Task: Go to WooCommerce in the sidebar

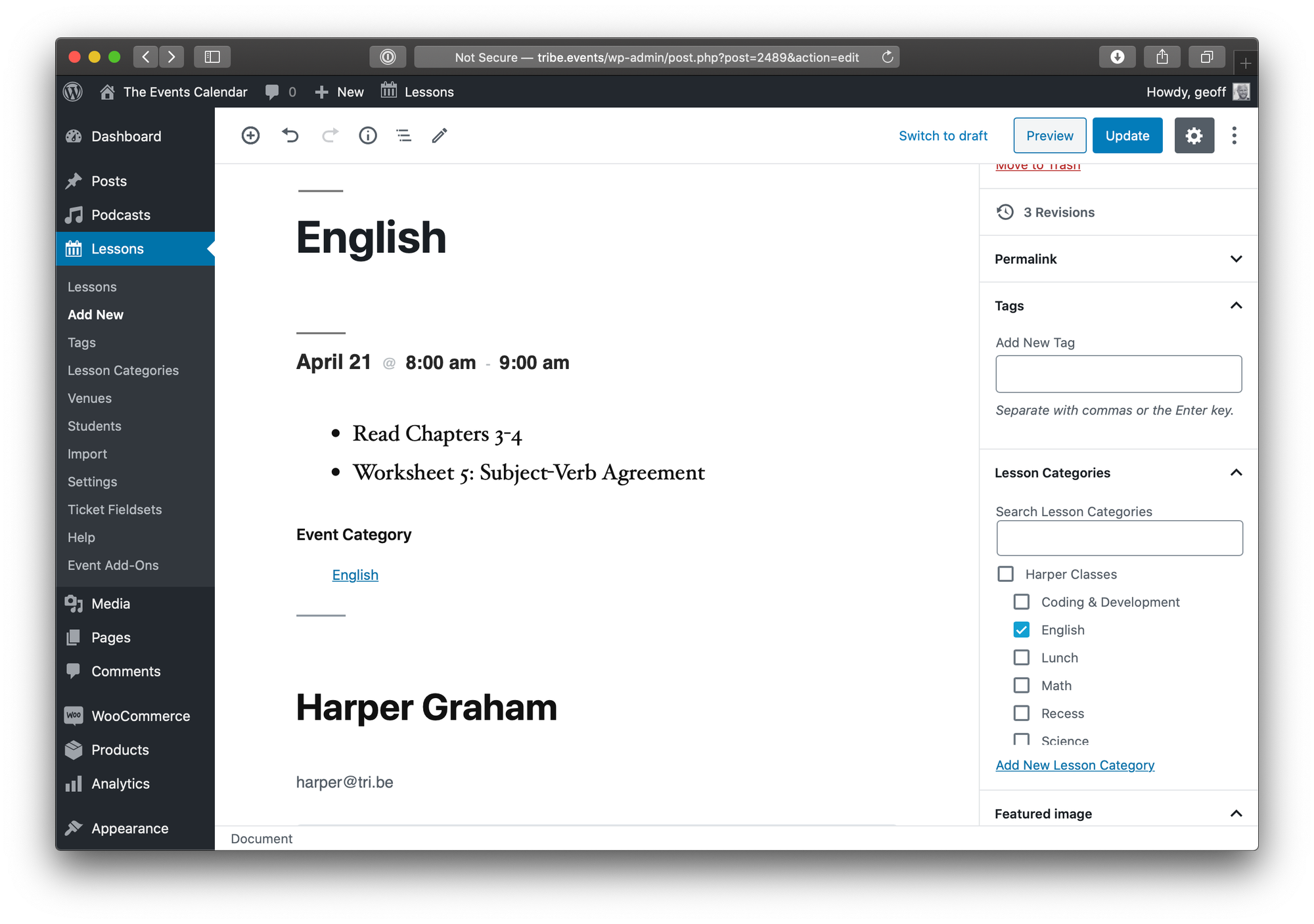Action: click(141, 716)
